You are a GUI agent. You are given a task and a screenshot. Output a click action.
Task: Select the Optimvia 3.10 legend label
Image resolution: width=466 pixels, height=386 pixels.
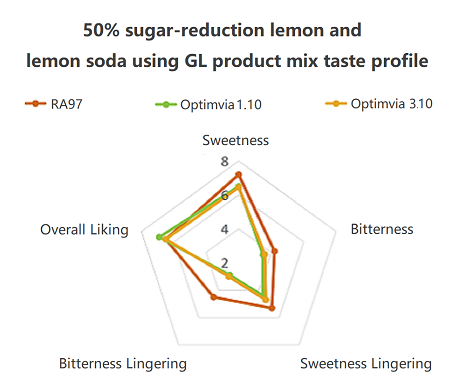(391, 104)
